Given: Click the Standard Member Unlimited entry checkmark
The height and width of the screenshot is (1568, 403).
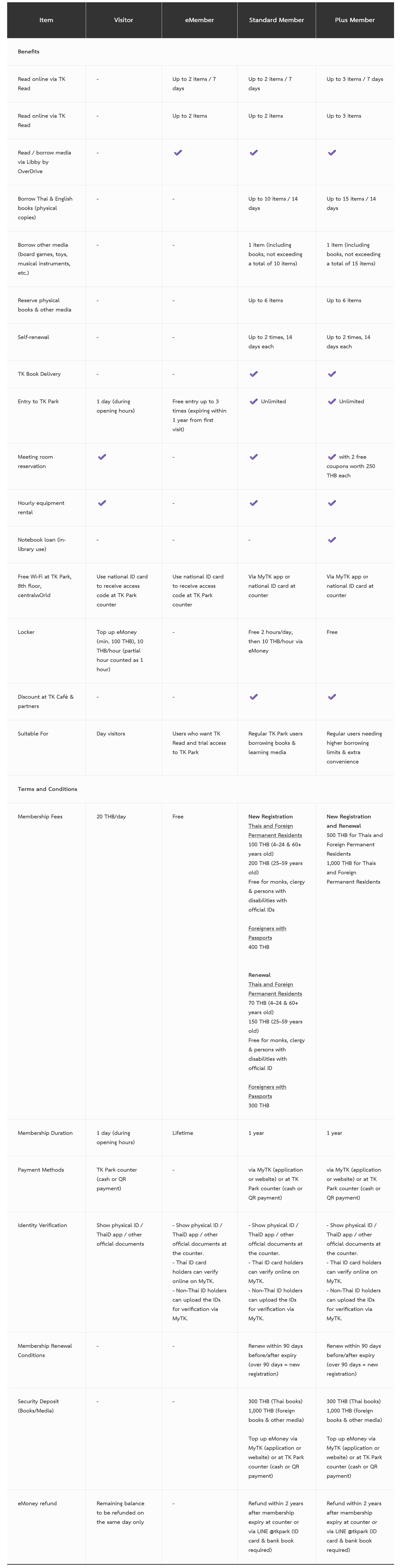Looking at the screenshot, I should click(x=254, y=402).
